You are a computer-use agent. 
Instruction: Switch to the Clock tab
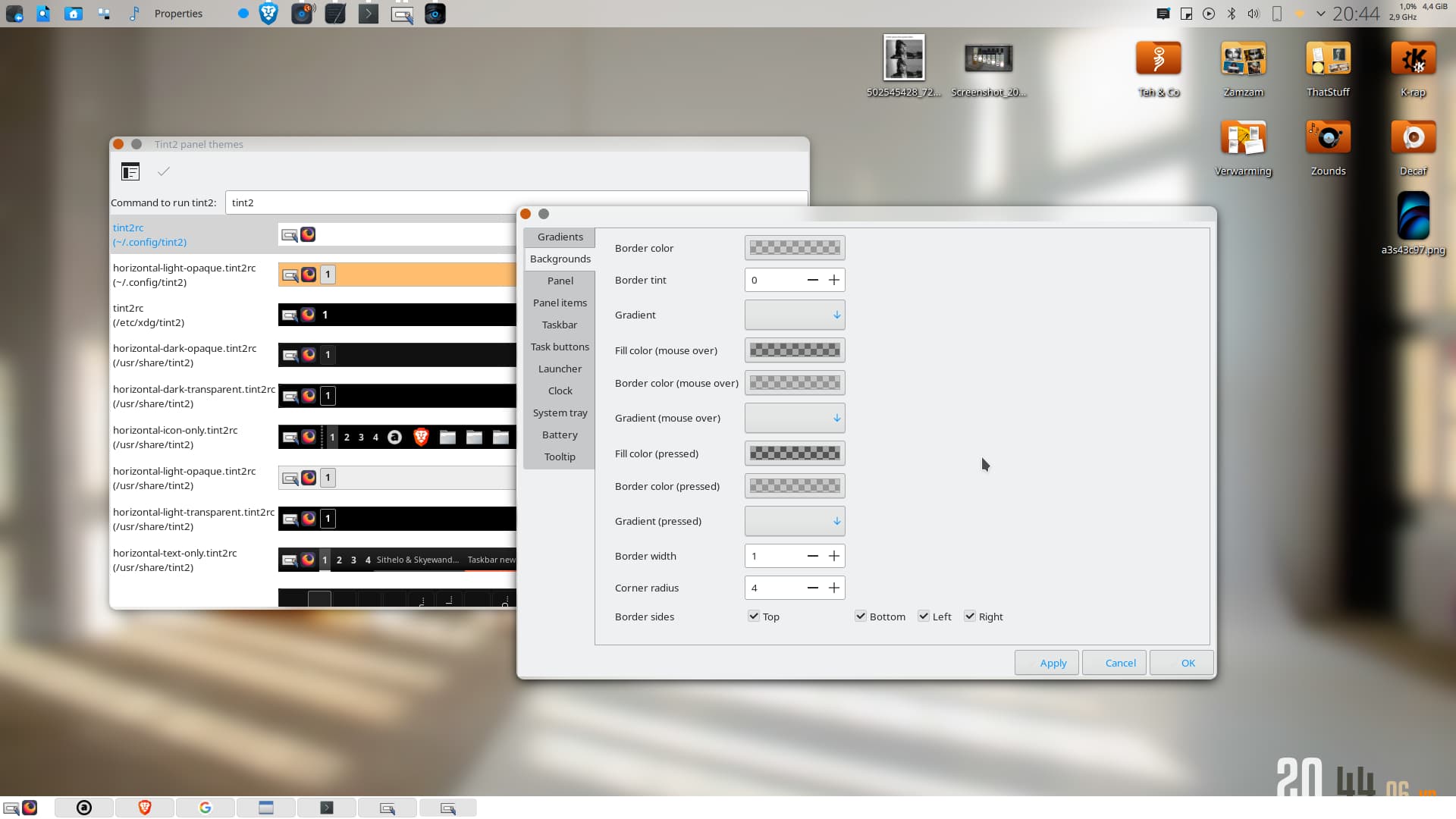pyautogui.click(x=560, y=391)
